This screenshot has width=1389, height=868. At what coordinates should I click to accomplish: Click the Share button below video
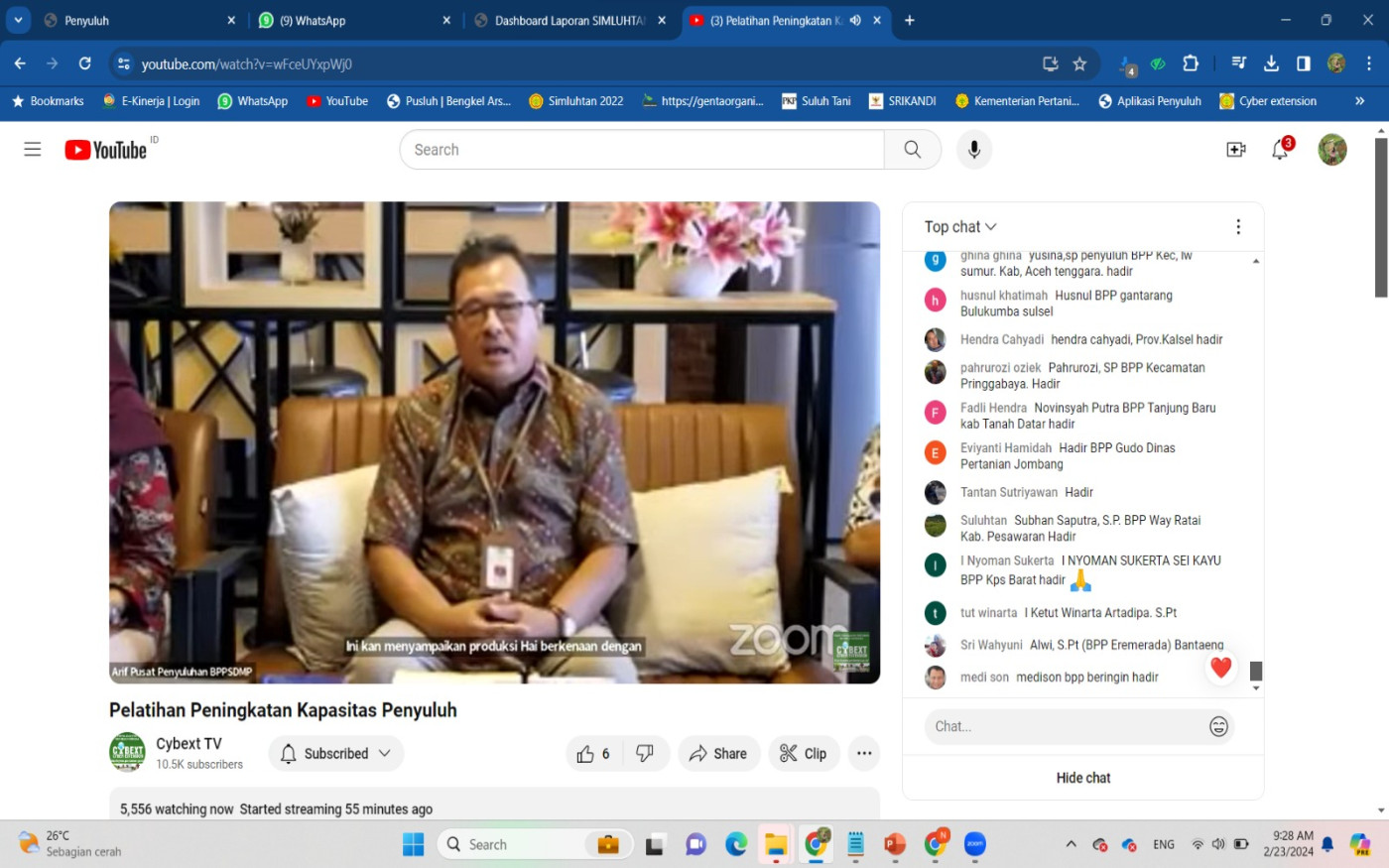[x=718, y=754]
